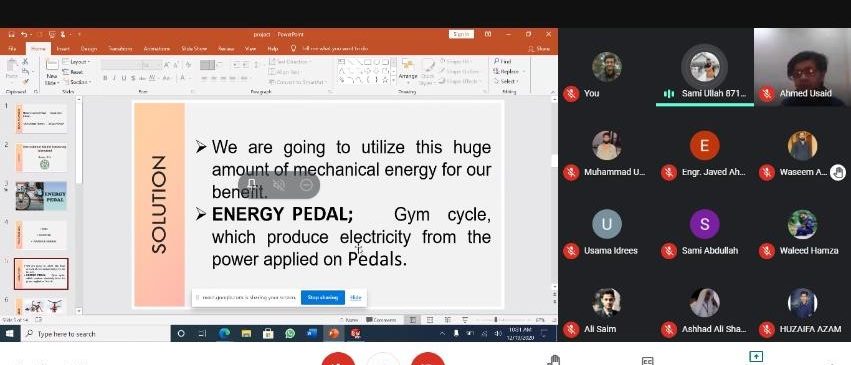Viewport: 851px width, 365px height.
Task: Click the Arrange icon in Drawing group
Action: (408, 69)
